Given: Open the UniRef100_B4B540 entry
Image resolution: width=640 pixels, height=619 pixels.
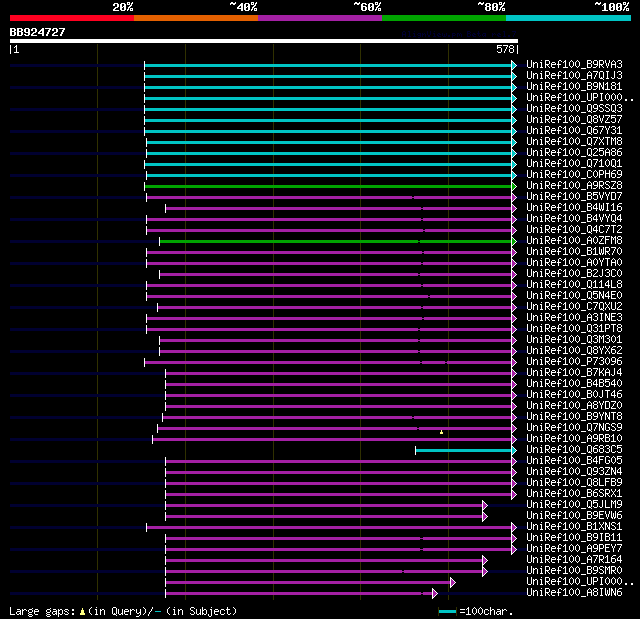Looking at the screenshot, I should pyautogui.click(x=574, y=384).
